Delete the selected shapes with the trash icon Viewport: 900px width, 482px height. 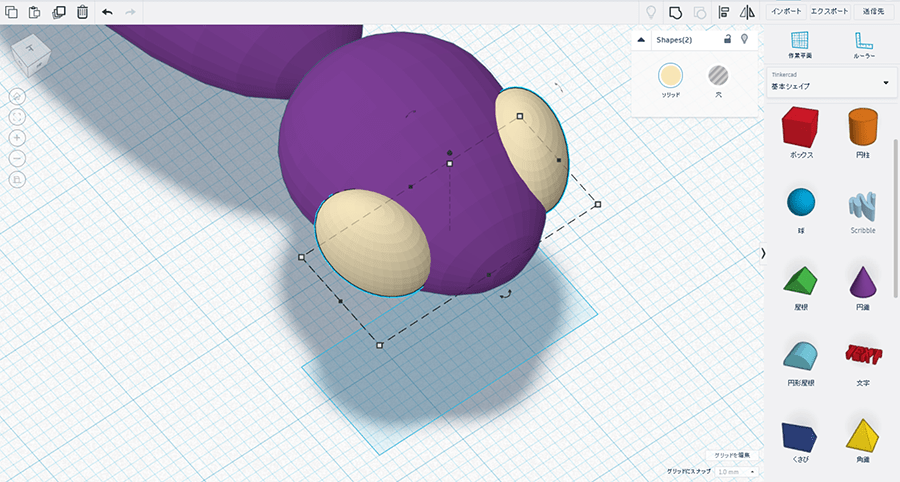[x=82, y=12]
